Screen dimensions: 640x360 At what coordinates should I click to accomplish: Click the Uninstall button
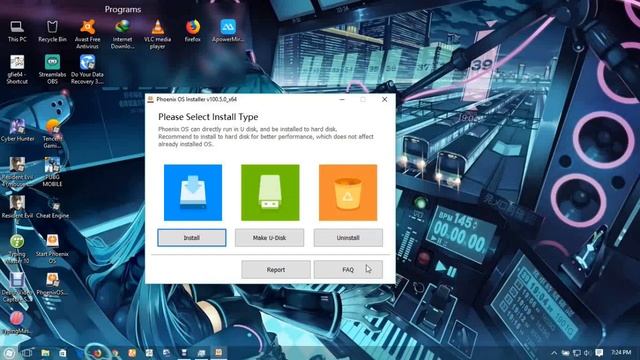348,238
